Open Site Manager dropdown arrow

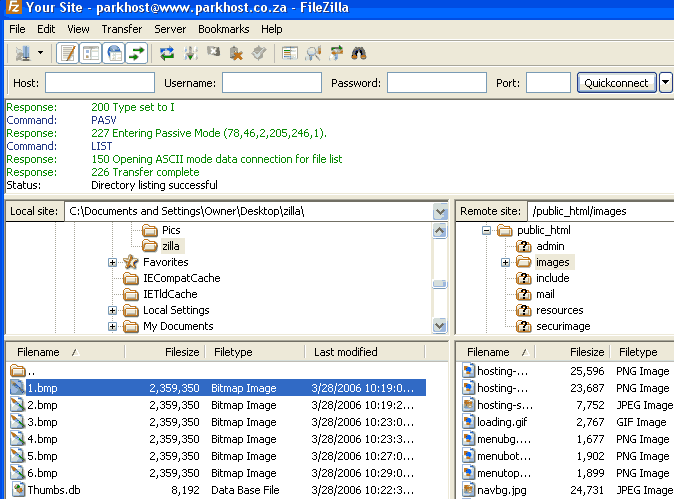tap(40, 53)
